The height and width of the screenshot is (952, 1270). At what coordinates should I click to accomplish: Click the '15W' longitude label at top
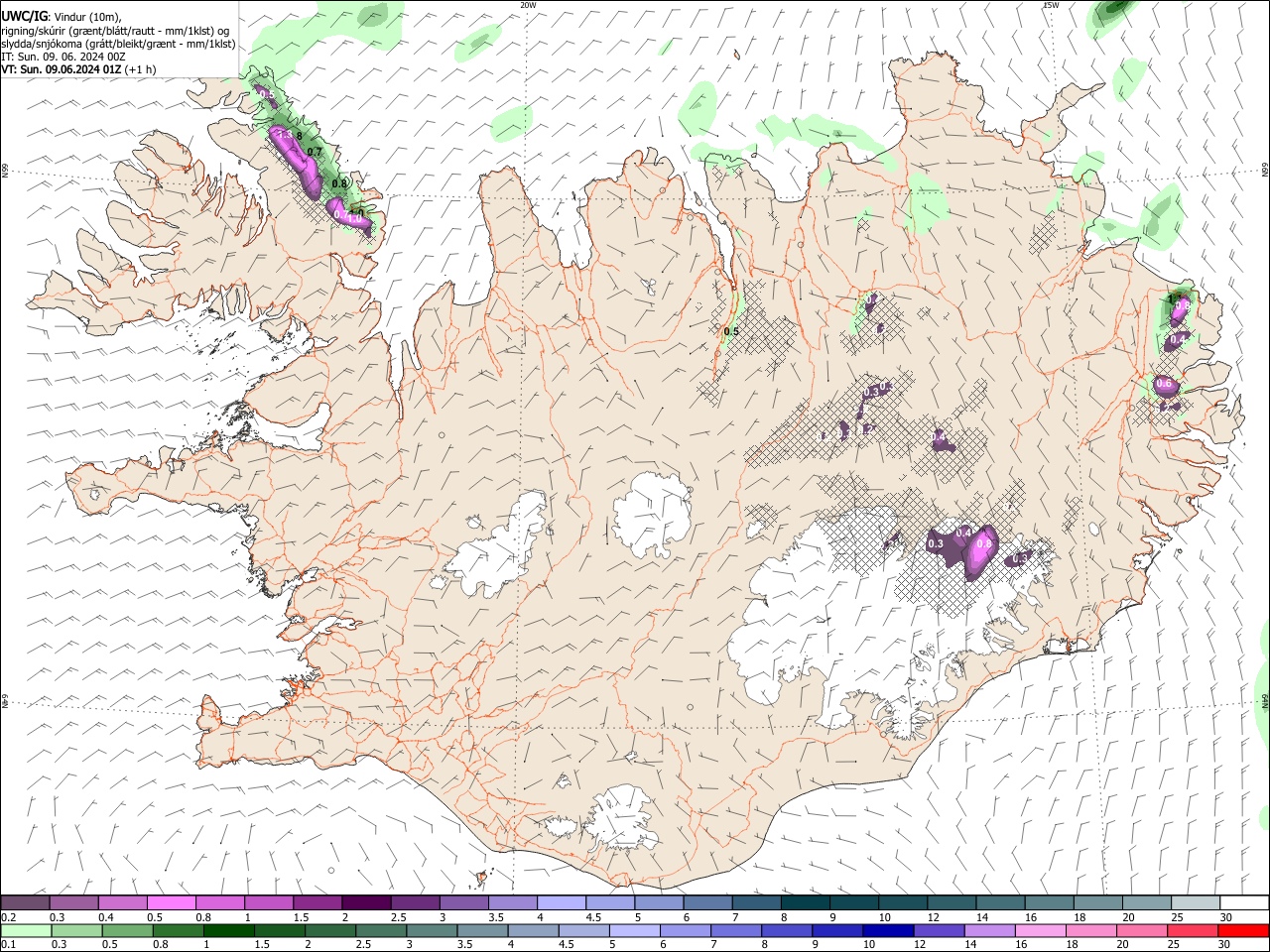tap(1052, 5)
